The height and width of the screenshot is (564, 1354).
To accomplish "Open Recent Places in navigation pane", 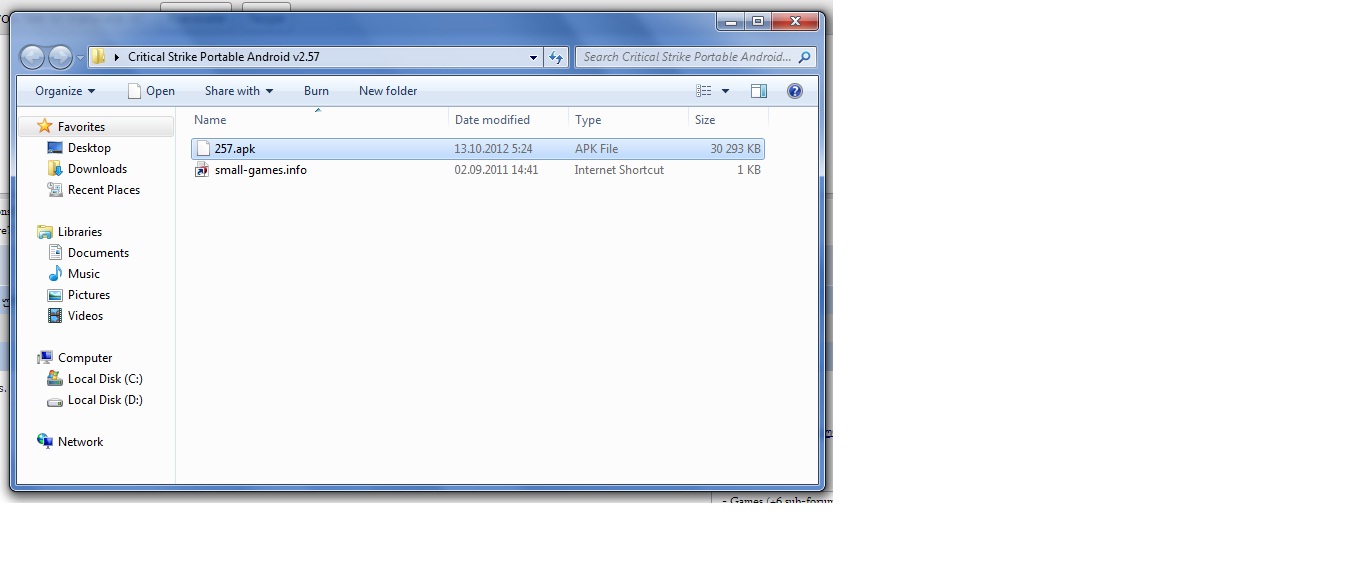I will pos(104,190).
